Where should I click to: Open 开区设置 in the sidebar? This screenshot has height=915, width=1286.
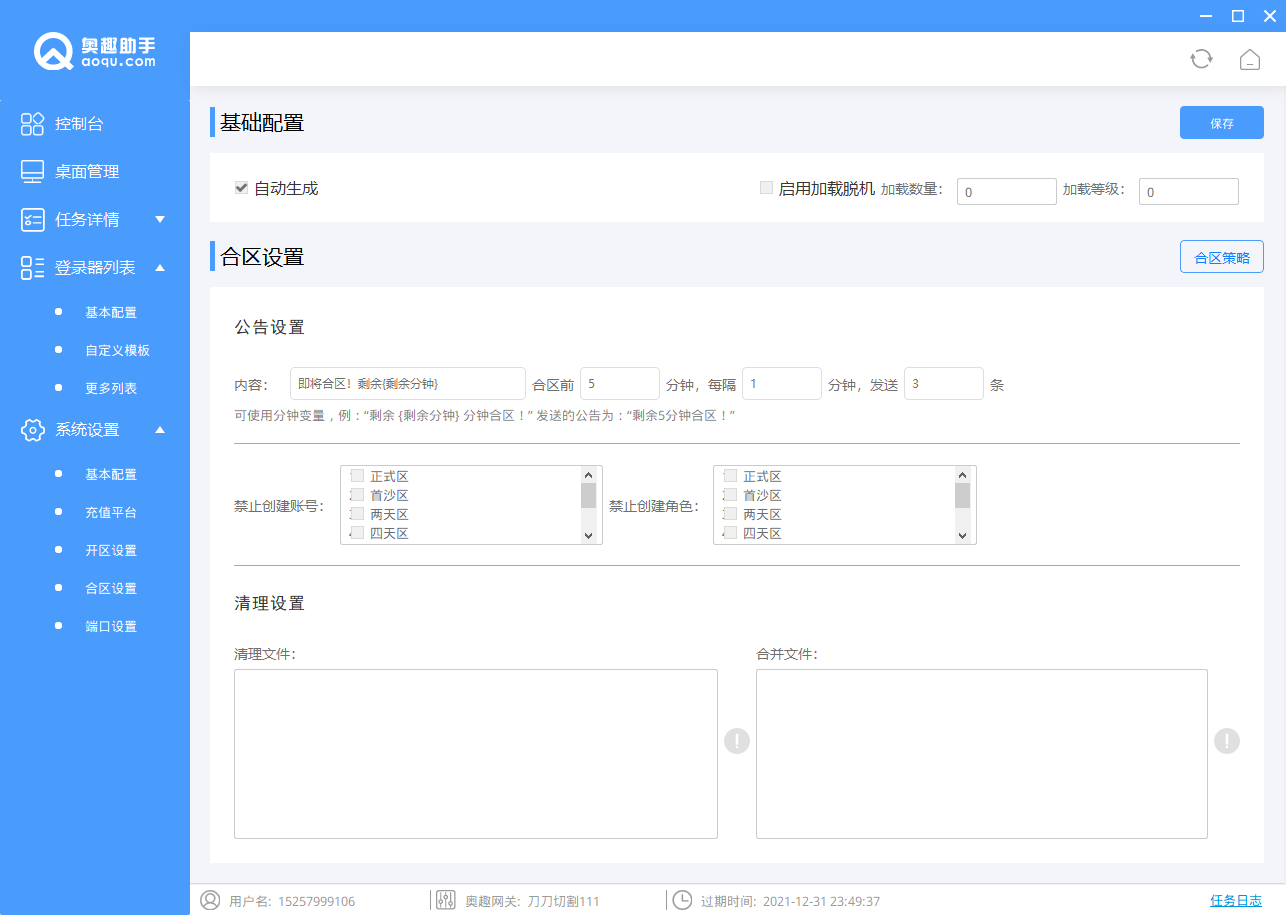111,550
